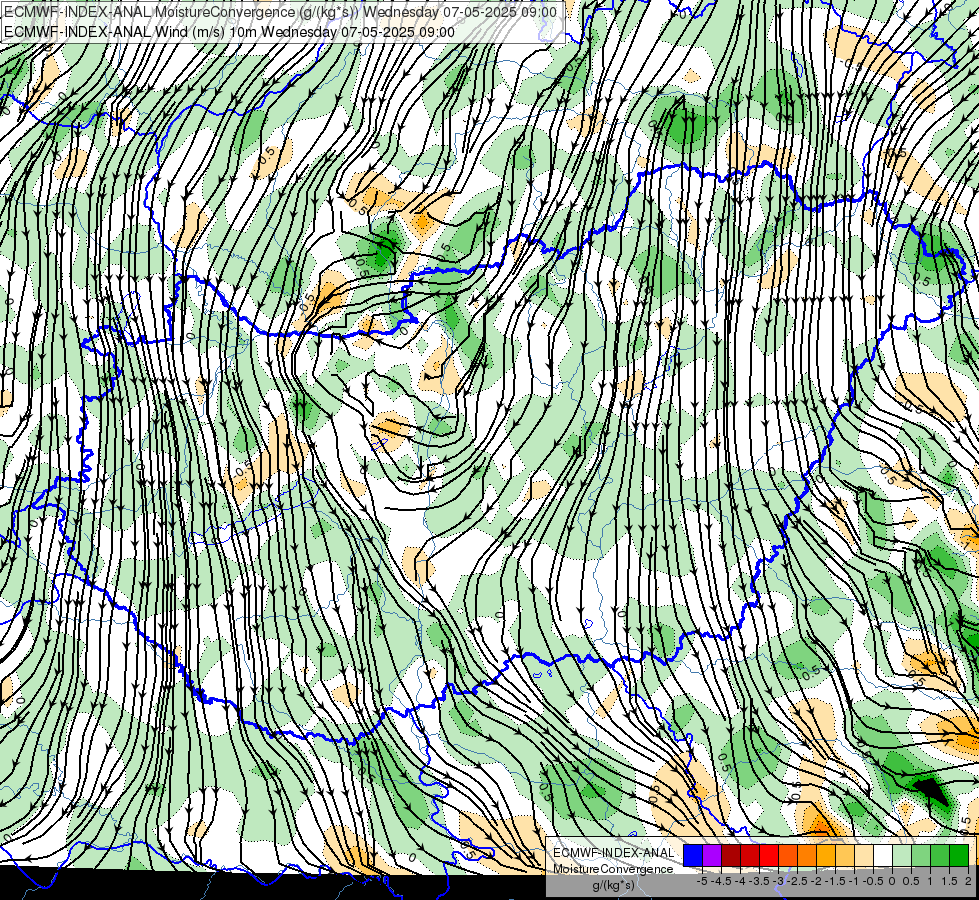Click the -5 value on legend scale

pos(702,881)
